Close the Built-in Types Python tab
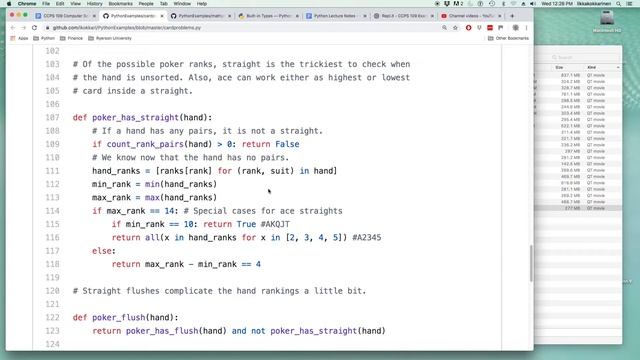640x360 pixels. pos(297,16)
